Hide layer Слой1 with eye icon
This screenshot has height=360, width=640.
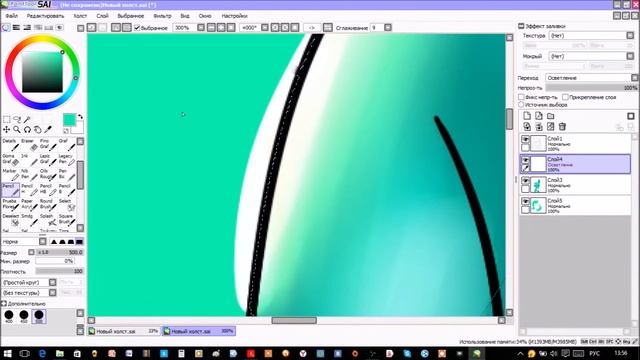[x=525, y=140]
